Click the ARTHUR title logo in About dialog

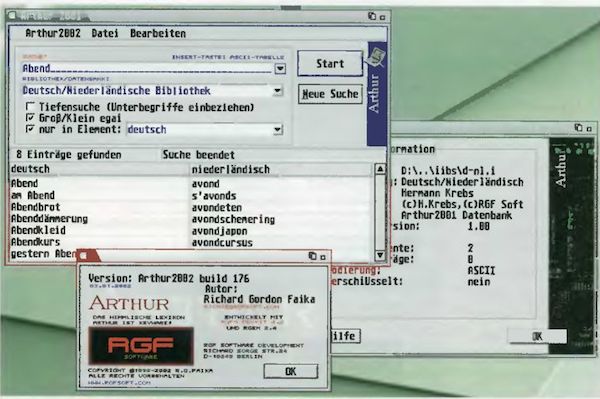tap(129, 304)
